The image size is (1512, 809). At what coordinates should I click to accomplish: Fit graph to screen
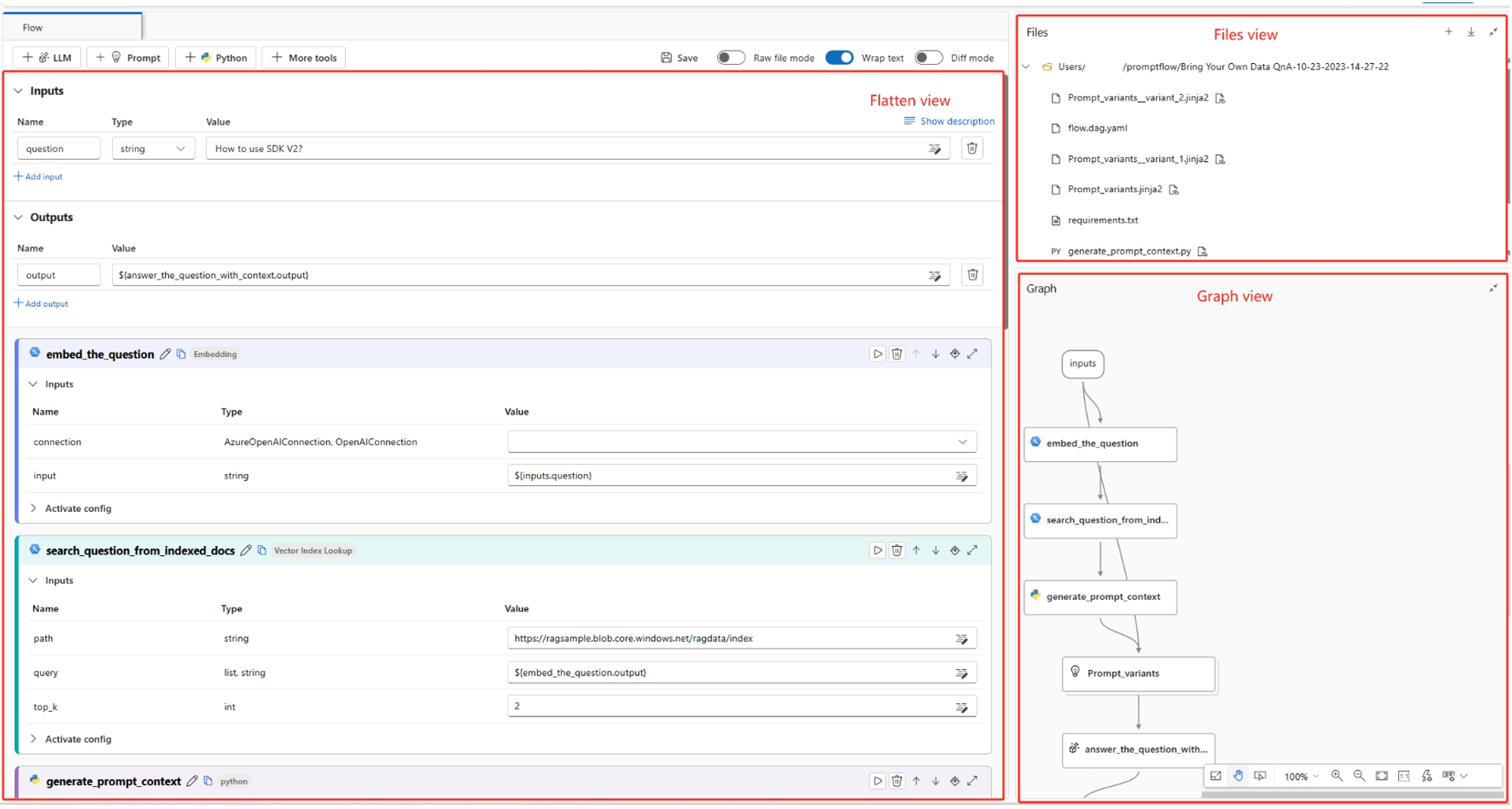pos(1382,777)
